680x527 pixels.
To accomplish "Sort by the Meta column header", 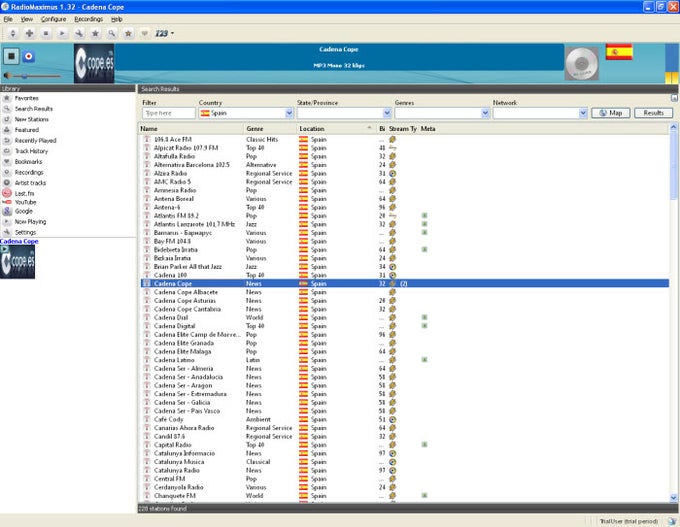I will pos(428,129).
